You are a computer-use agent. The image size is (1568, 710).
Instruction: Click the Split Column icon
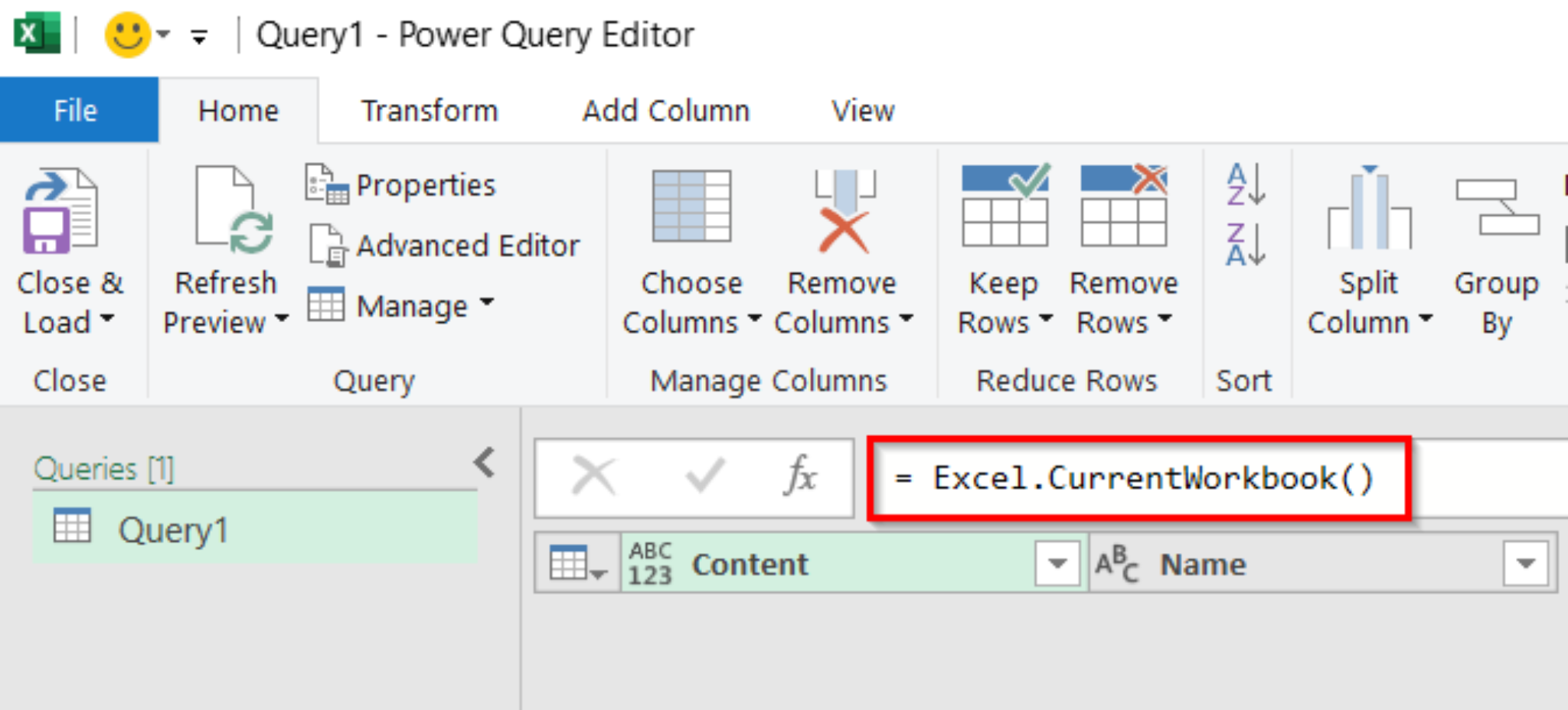[1369, 208]
